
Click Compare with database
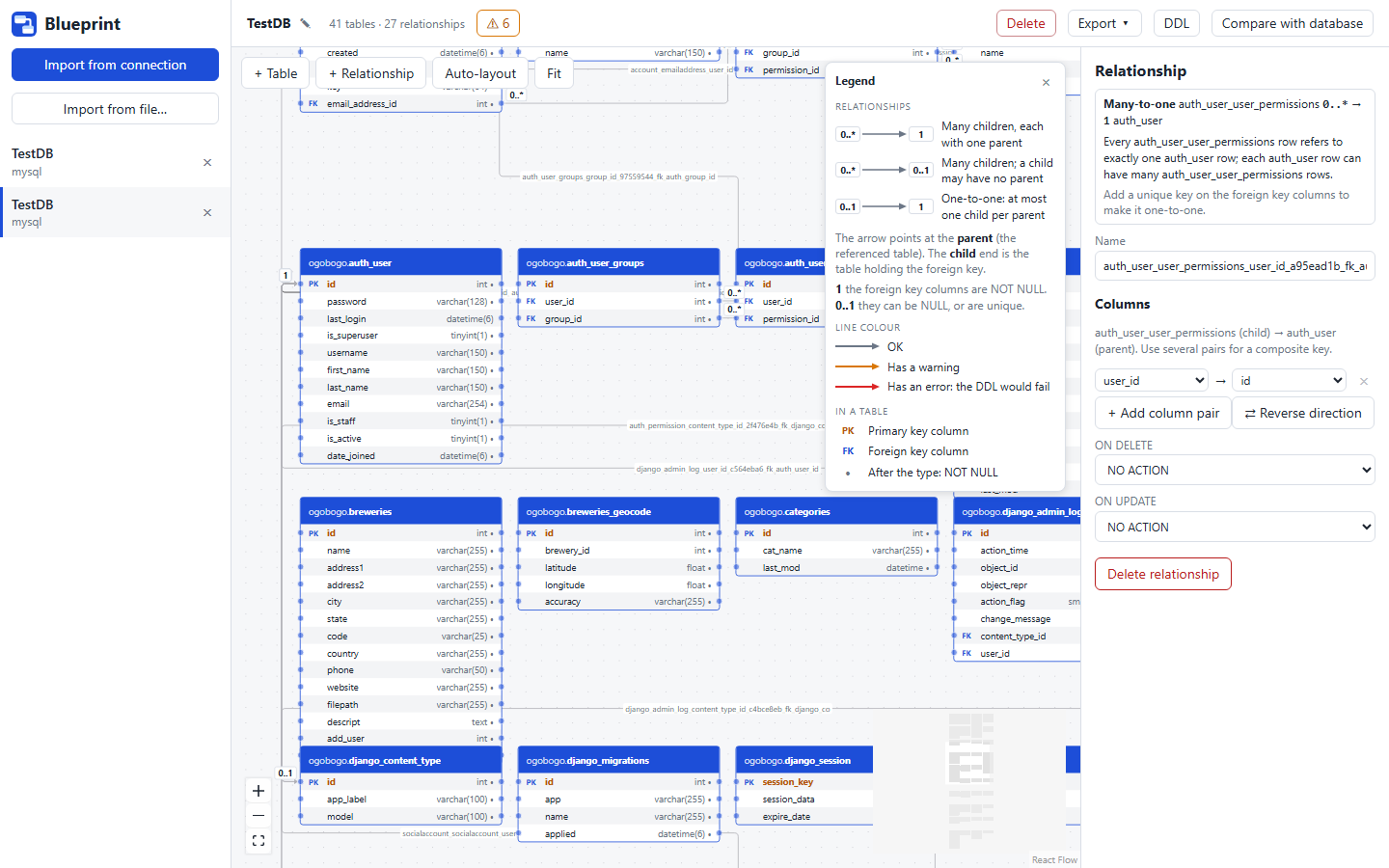pyautogui.click(x=1293, y=23)
